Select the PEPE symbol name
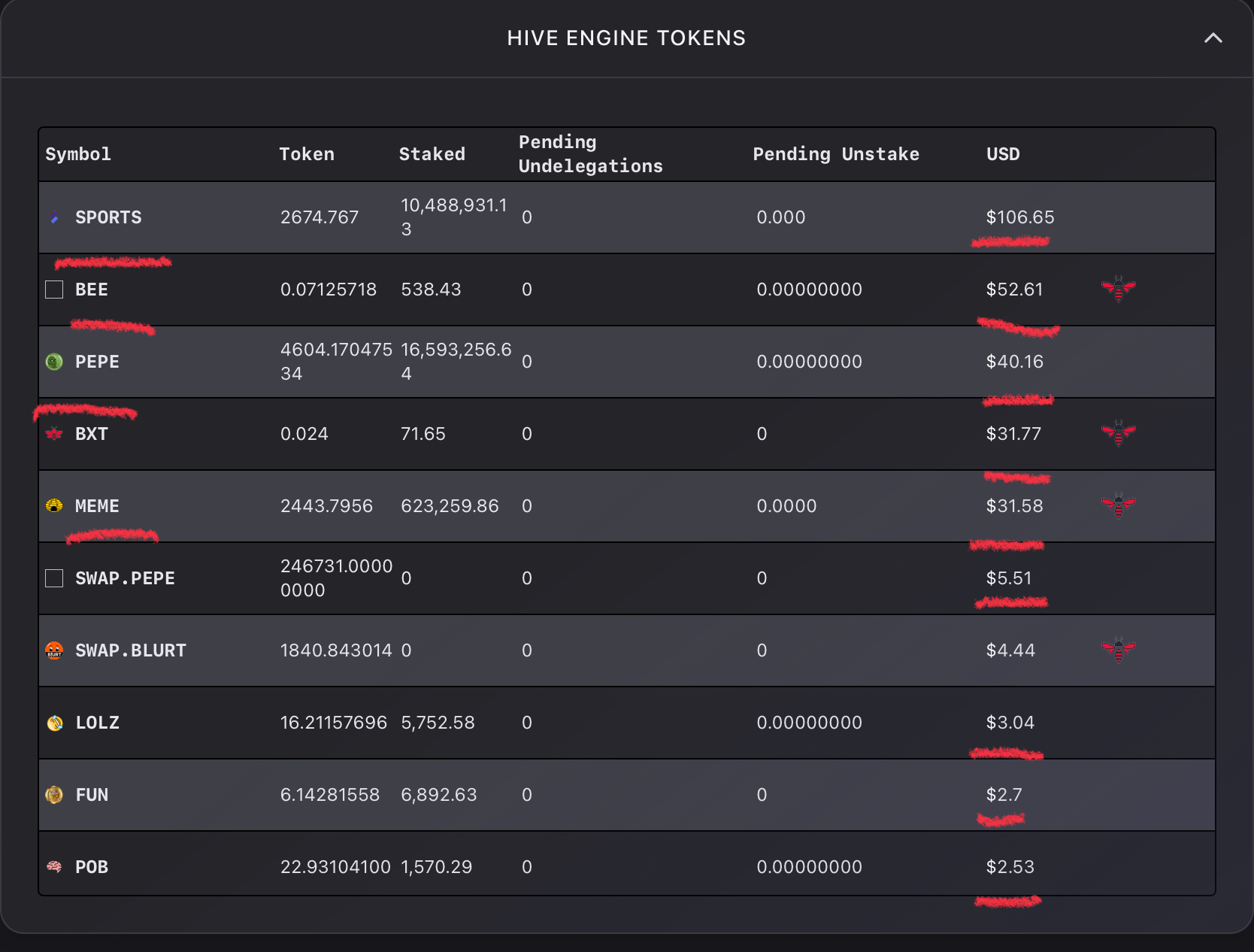The height and width of the screenshot is (952, 1254). click(x=97, y=362)
